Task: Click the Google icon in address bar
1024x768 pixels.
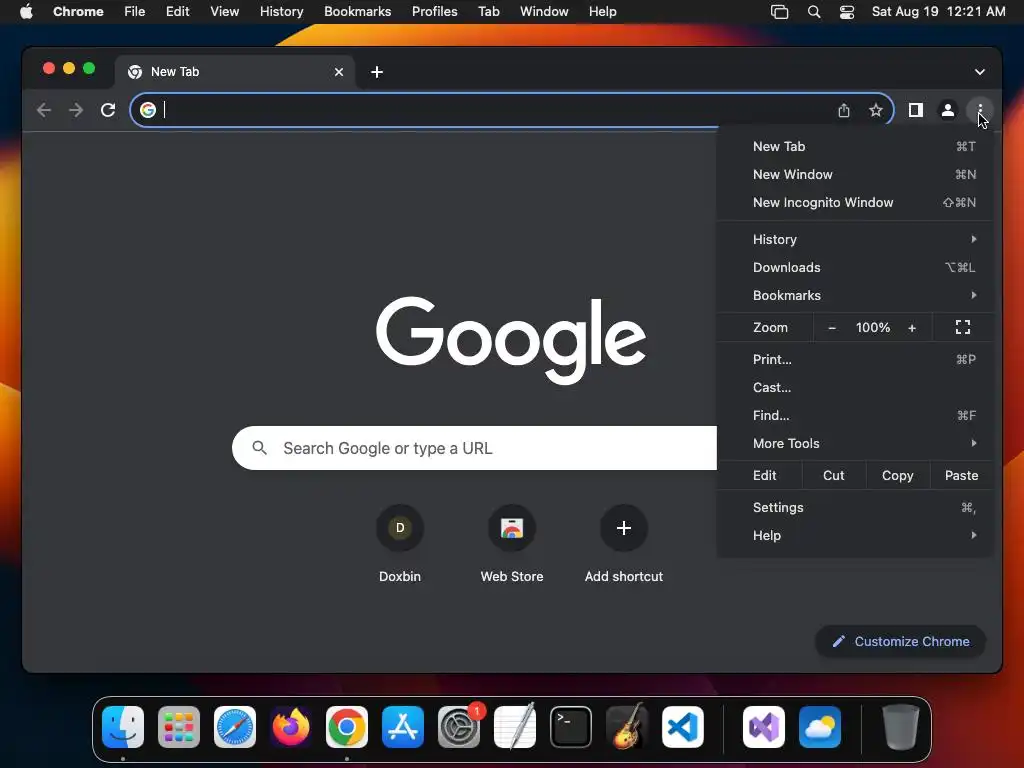Action: (148, 110)
